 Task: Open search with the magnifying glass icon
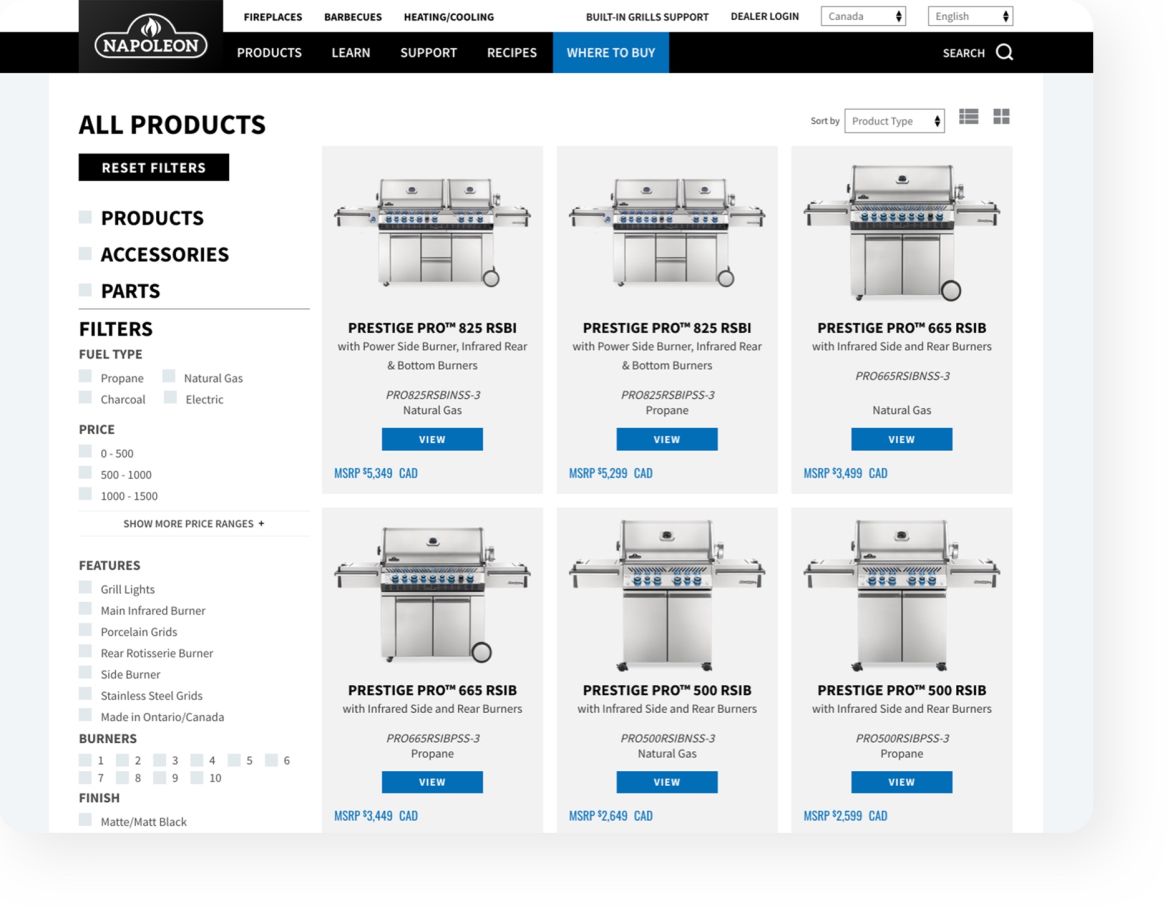pos(1004,52)
